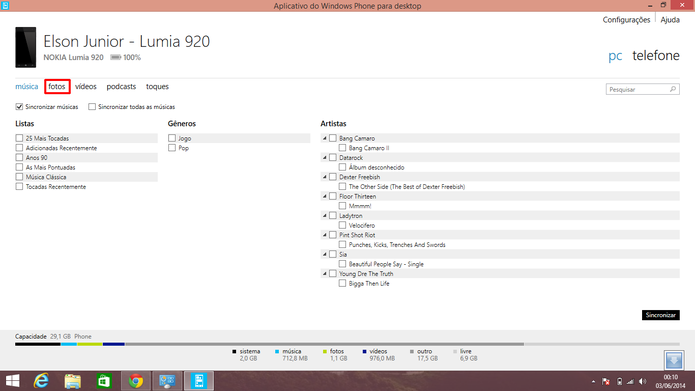Click the search magnifier icon
Screen dimensions: 695x391
[673, 89]
